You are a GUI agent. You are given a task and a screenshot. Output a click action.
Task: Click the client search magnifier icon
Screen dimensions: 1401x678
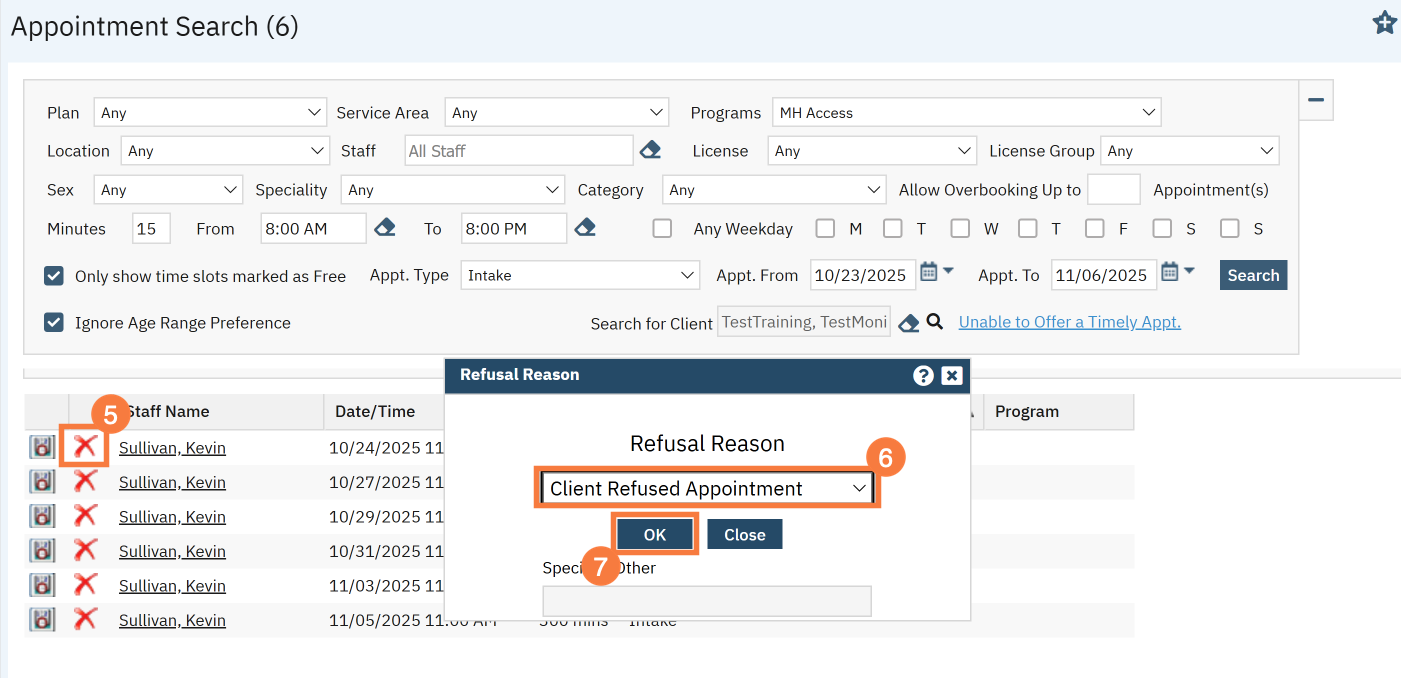click(x=935, y=322)
